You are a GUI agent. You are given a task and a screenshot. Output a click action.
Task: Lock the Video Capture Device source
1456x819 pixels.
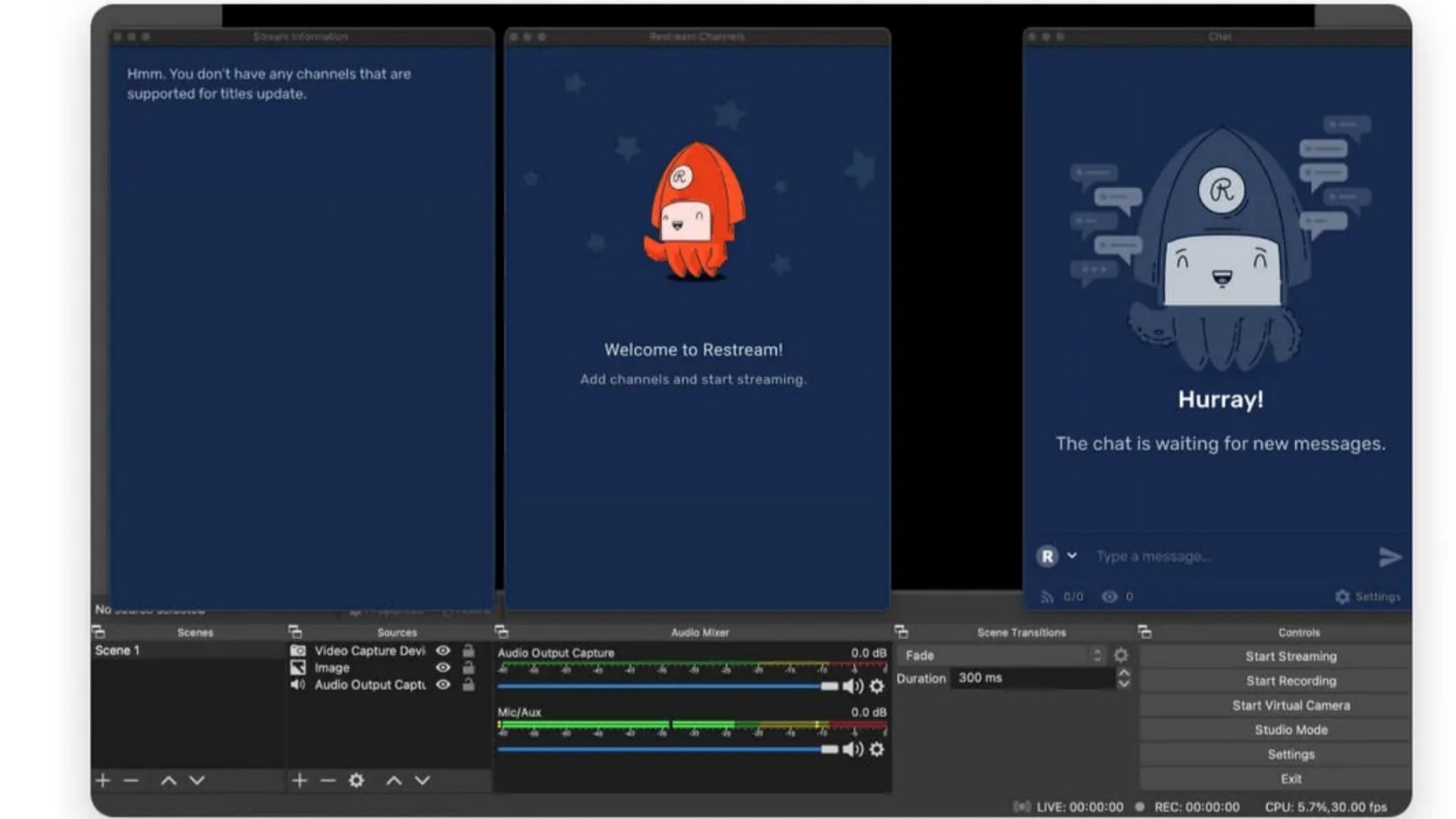tap(468, 651)
